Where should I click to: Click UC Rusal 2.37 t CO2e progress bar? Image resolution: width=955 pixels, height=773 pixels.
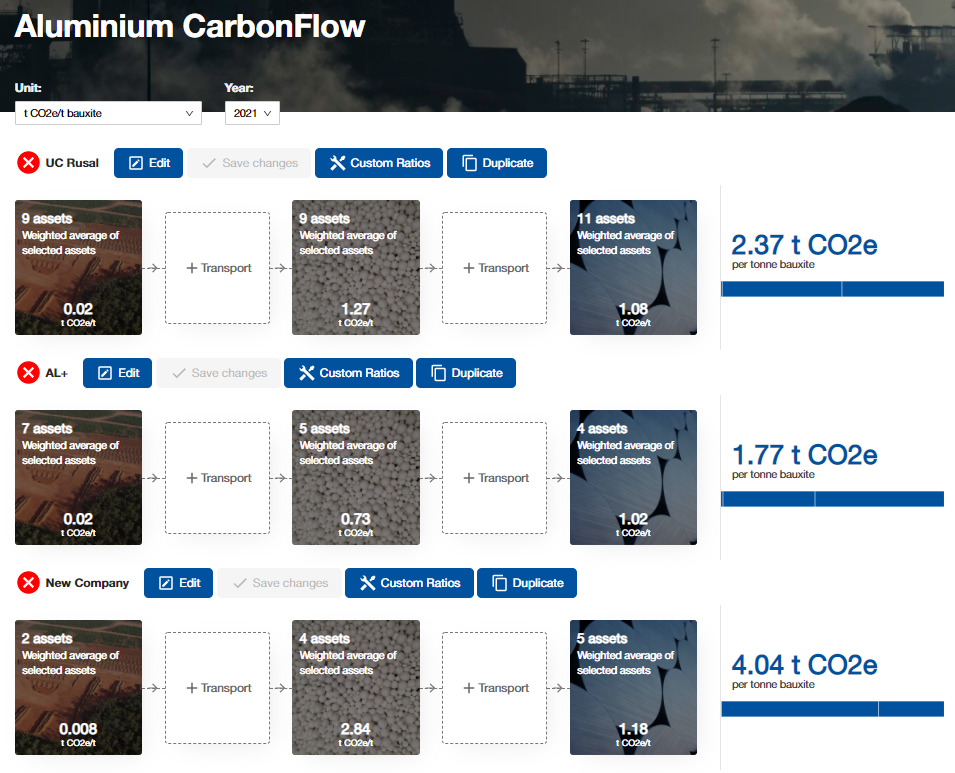click(x=832, y=289)
